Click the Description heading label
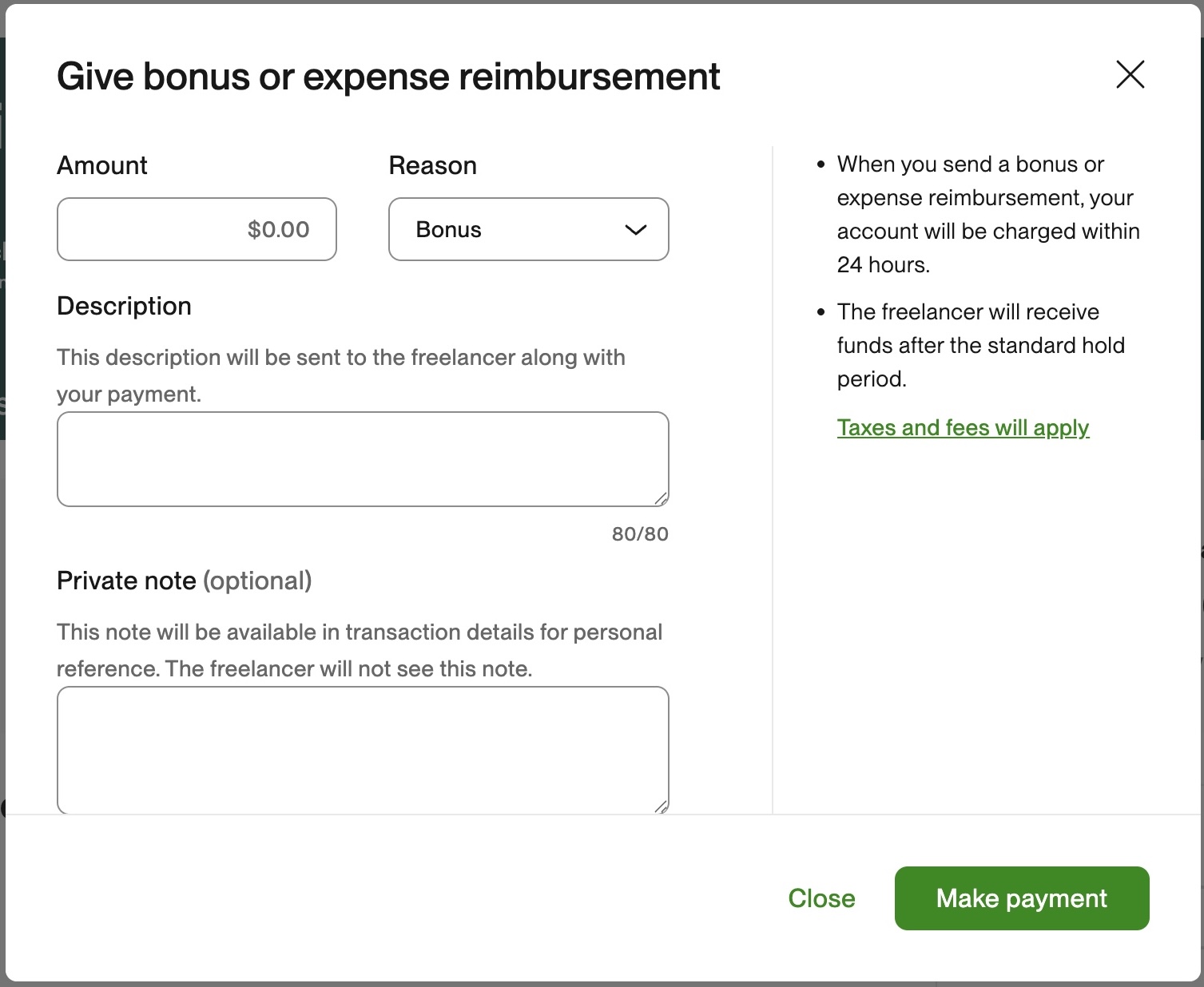 [x=124, y=306]
